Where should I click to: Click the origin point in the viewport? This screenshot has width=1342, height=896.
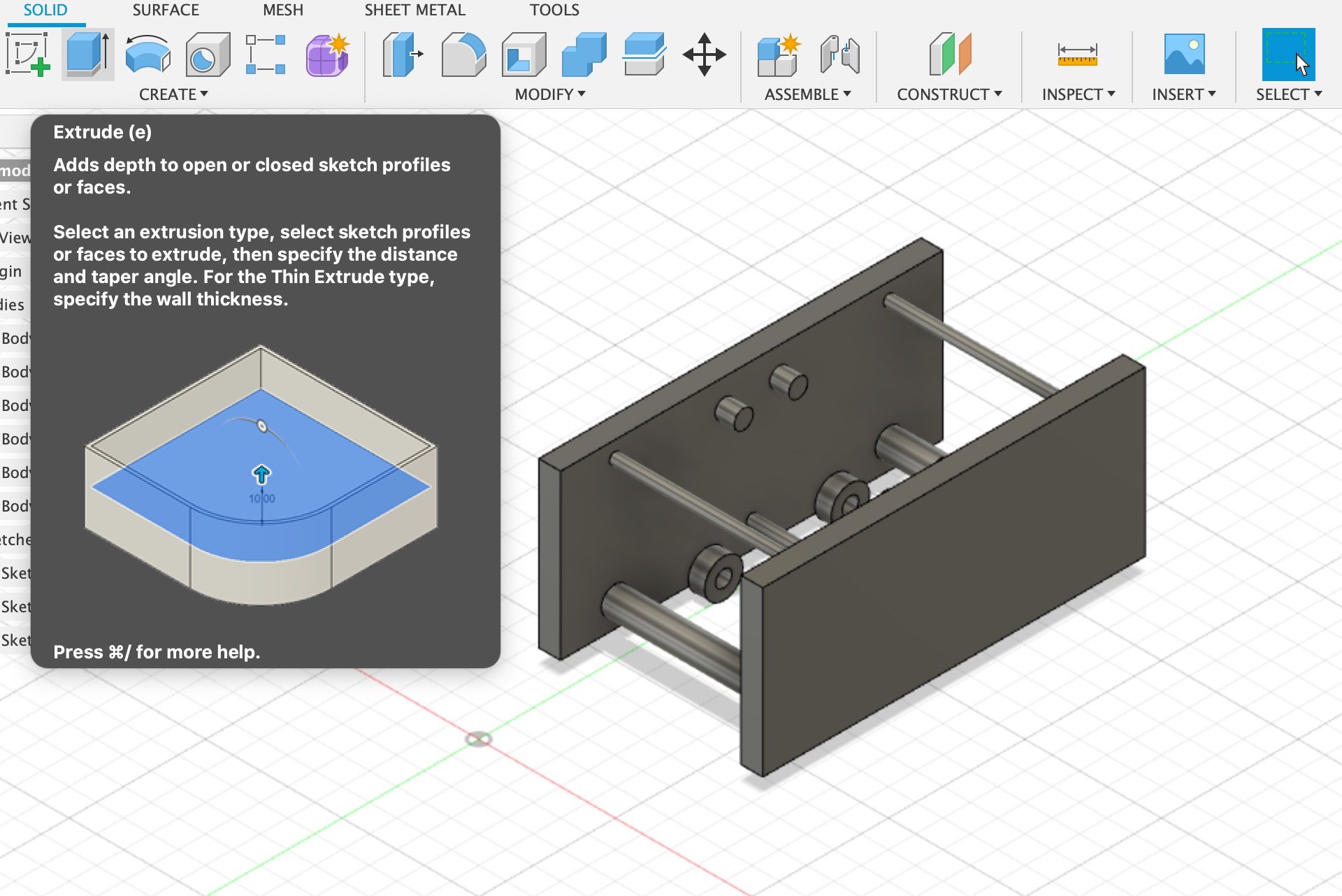479,739
